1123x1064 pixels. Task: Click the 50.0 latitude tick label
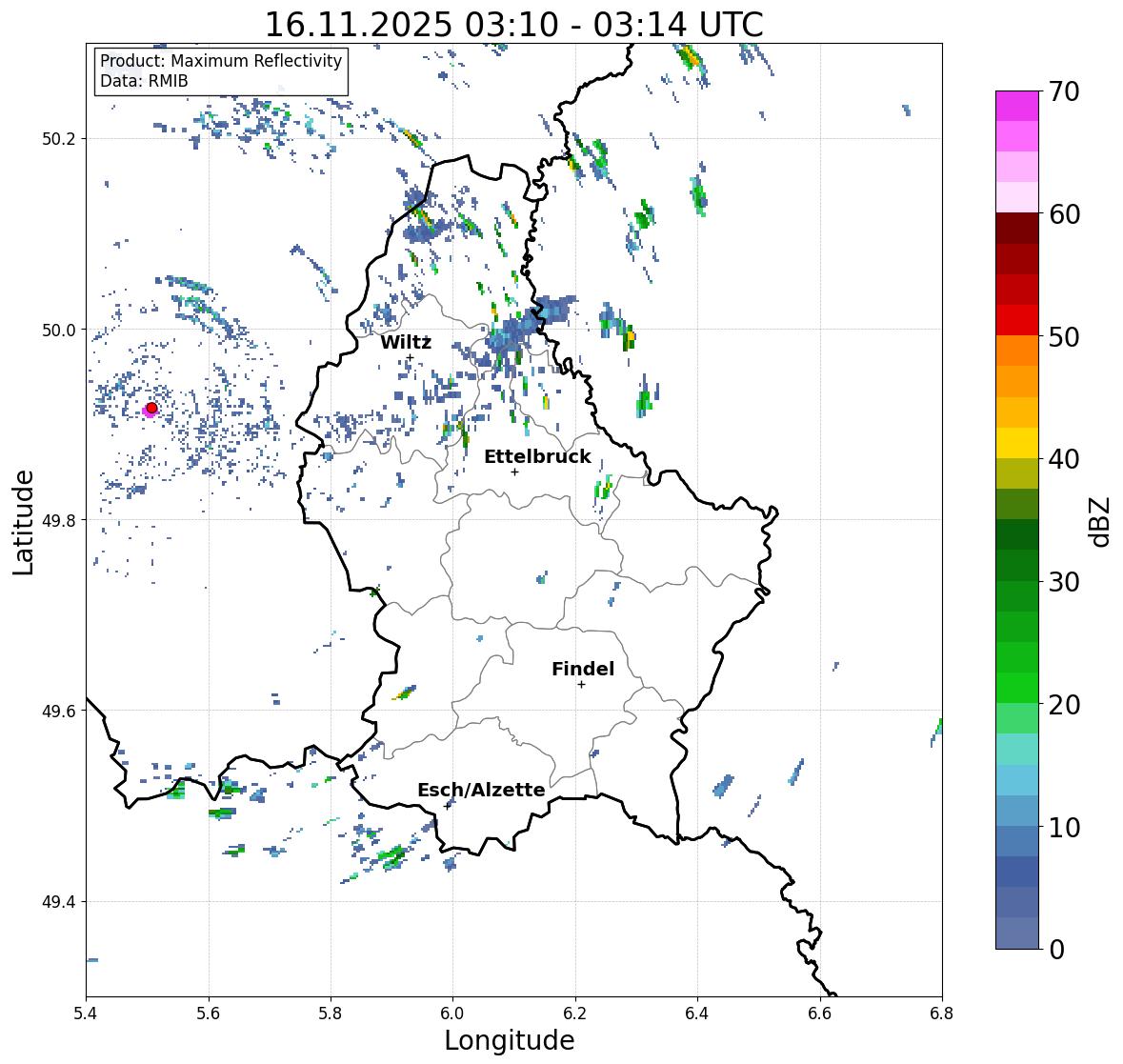coord(59,331)
